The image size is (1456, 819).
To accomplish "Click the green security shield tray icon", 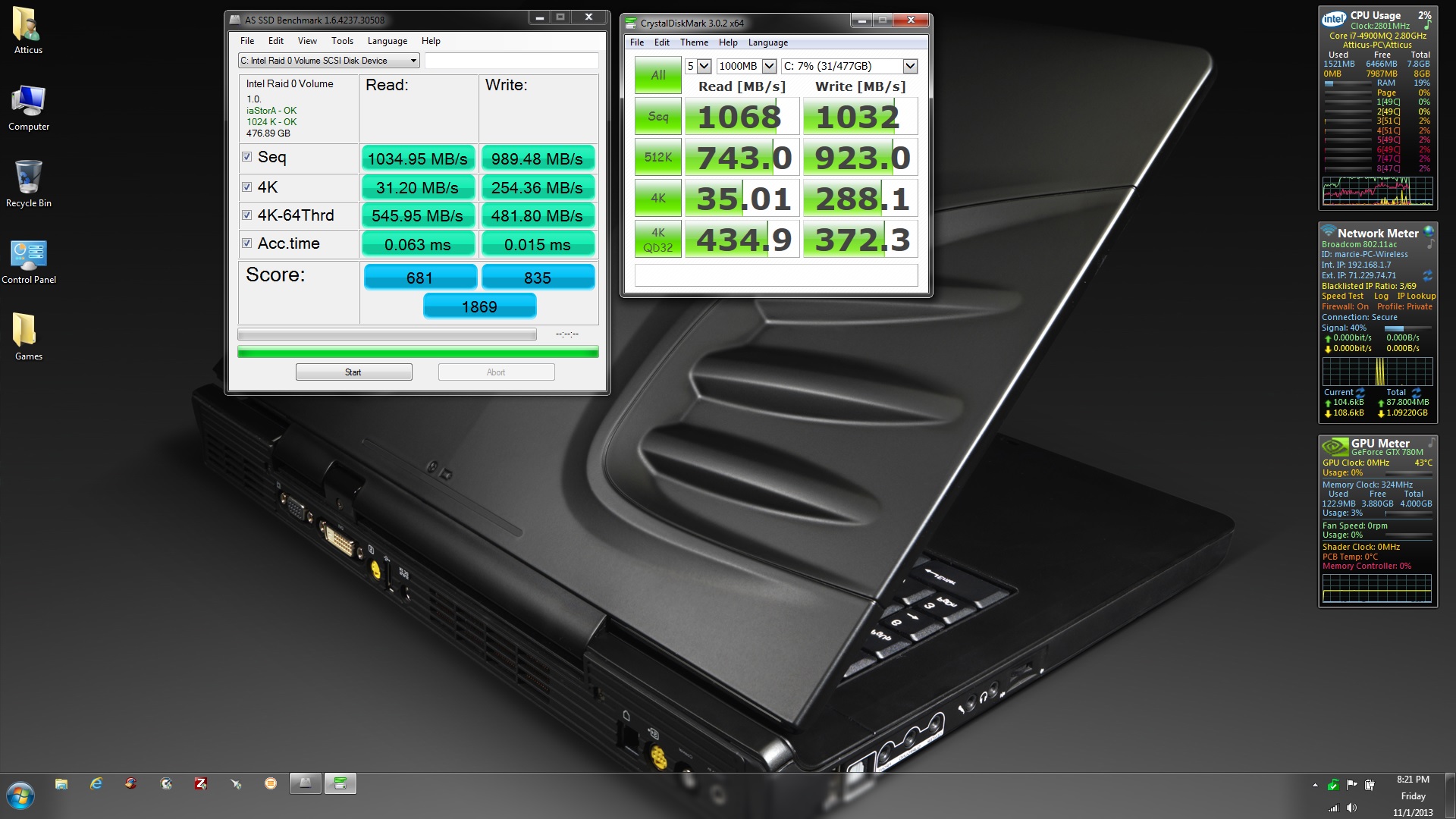I will click(1333, 785).
